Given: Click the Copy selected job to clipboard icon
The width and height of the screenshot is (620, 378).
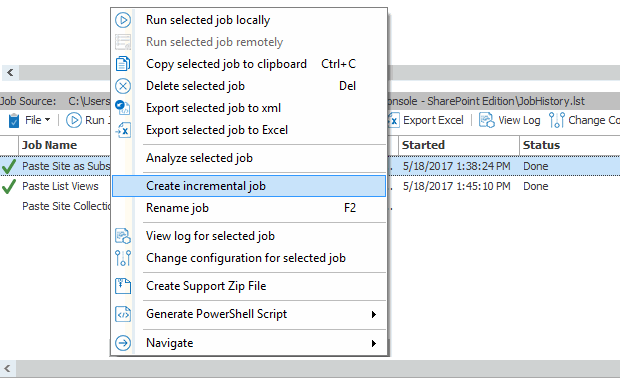Looking at the screenshot, I should coord(123,64).
